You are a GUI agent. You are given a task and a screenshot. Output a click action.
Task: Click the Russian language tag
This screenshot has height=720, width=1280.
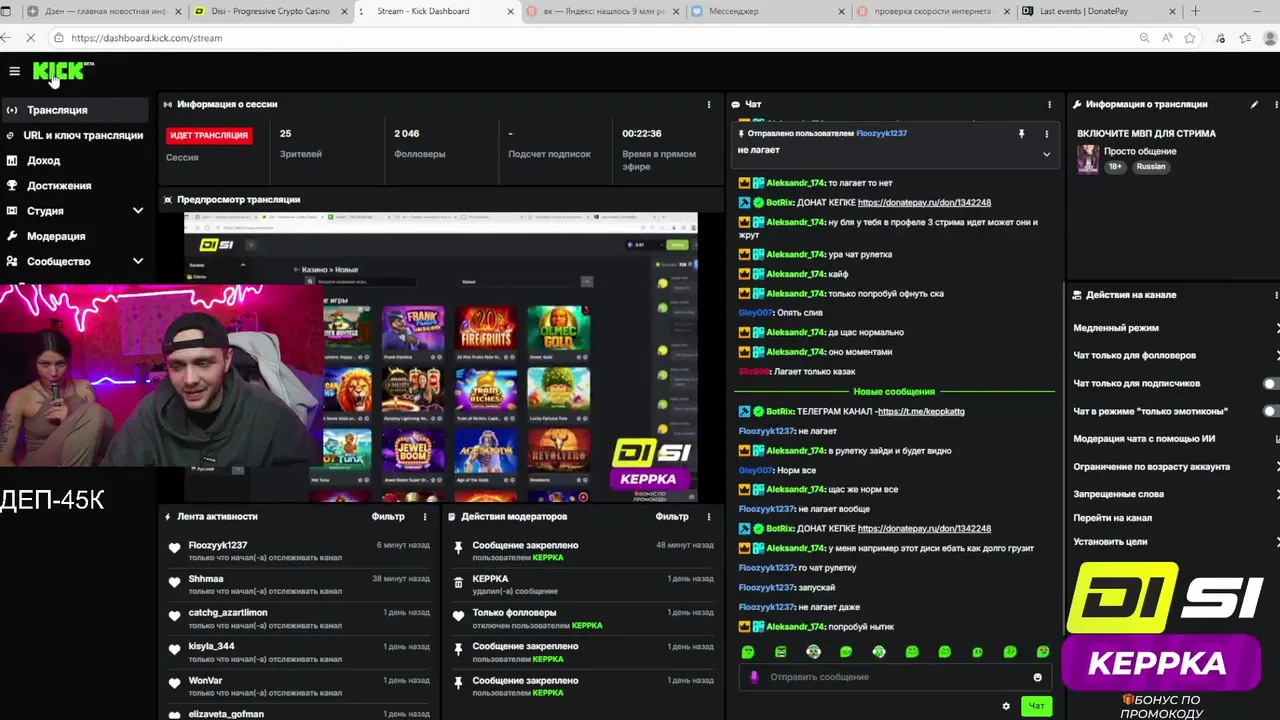[1151, 166]
